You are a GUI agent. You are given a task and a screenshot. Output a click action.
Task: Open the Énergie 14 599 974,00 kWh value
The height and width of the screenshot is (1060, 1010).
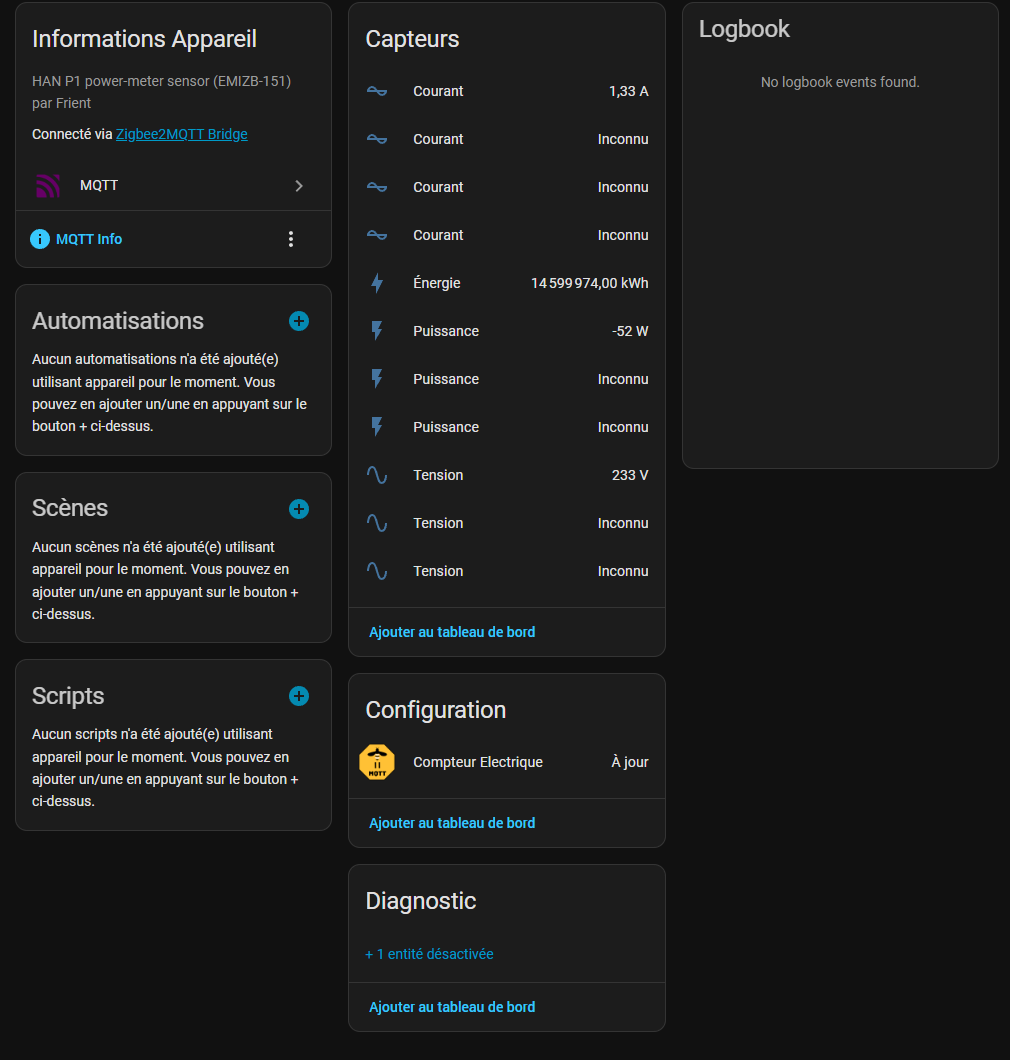[589, 283]
